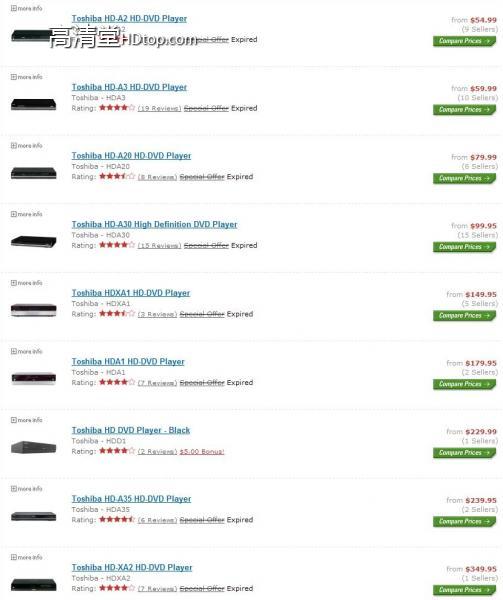
Task: Expand more info for Toshiba HD-A3
Action: tap(26, 77)
